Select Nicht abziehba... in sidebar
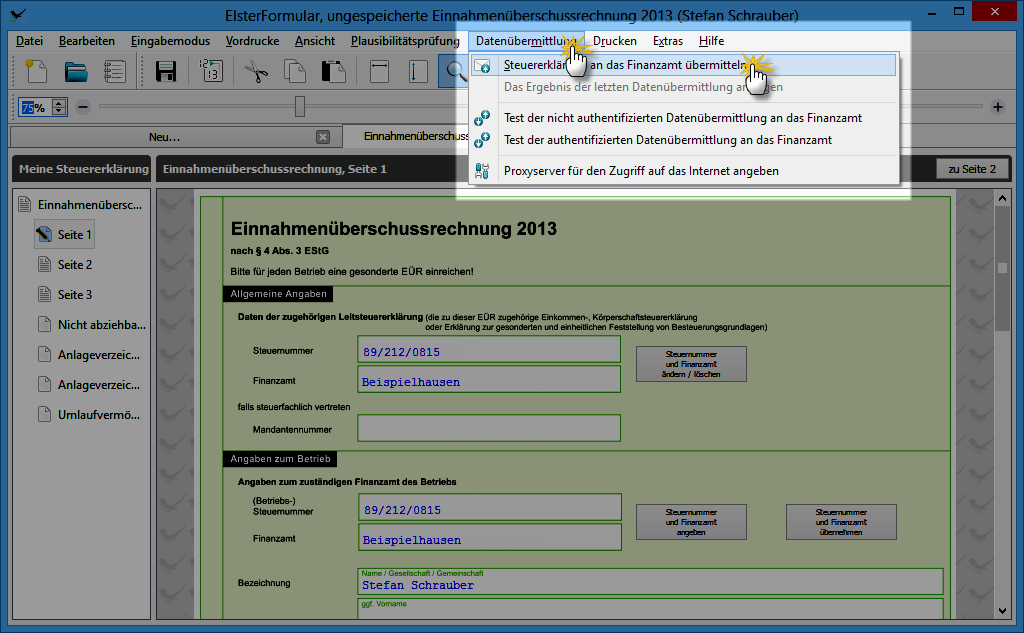 [x=91, y=325]
